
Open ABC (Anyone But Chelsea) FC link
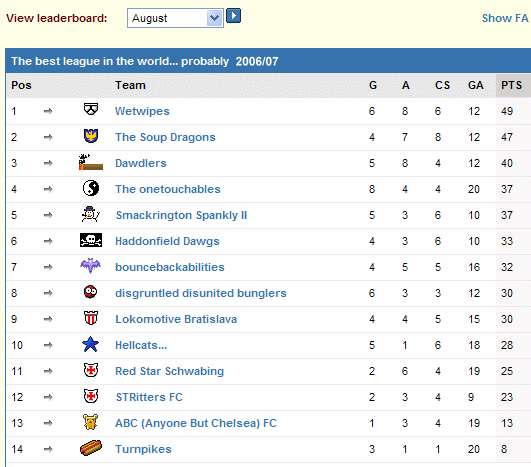point(196,423)
